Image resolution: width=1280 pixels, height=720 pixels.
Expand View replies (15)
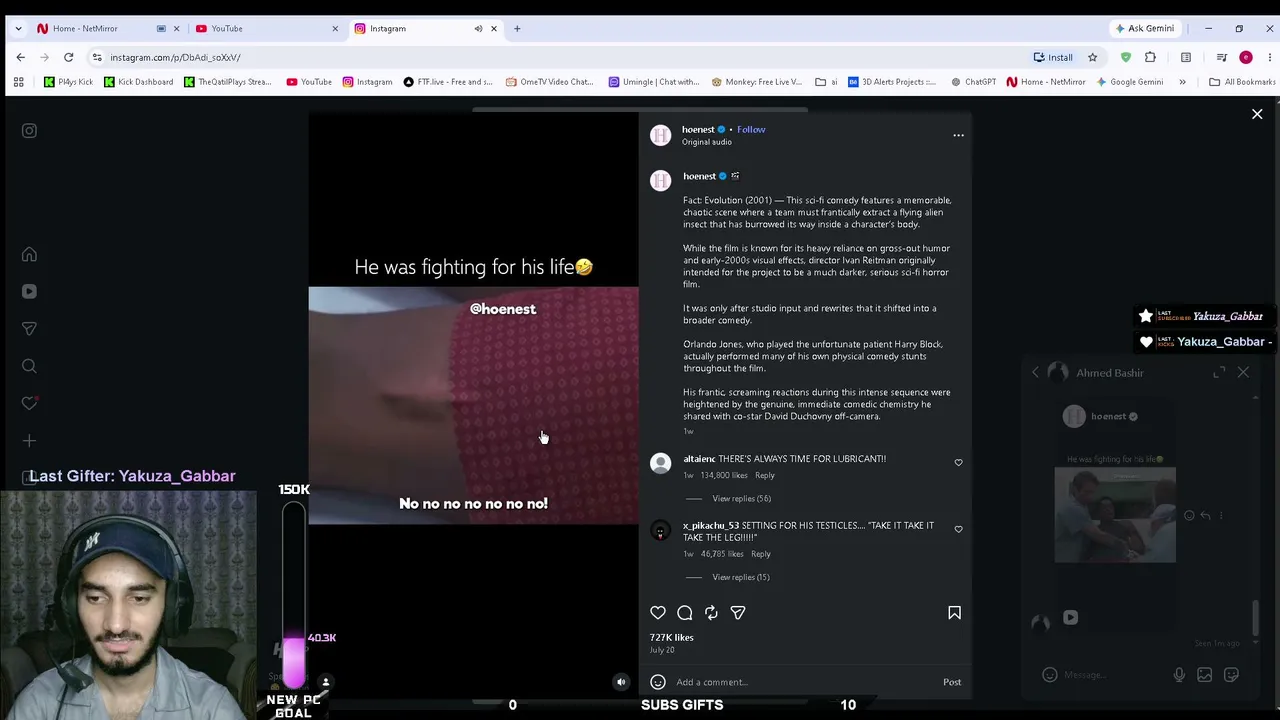coord(741,577)
